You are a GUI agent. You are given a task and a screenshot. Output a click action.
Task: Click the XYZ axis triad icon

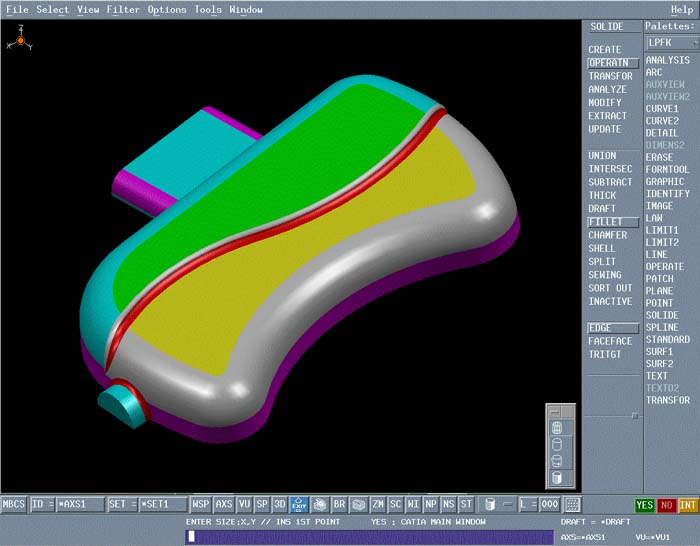click(19, 42)
